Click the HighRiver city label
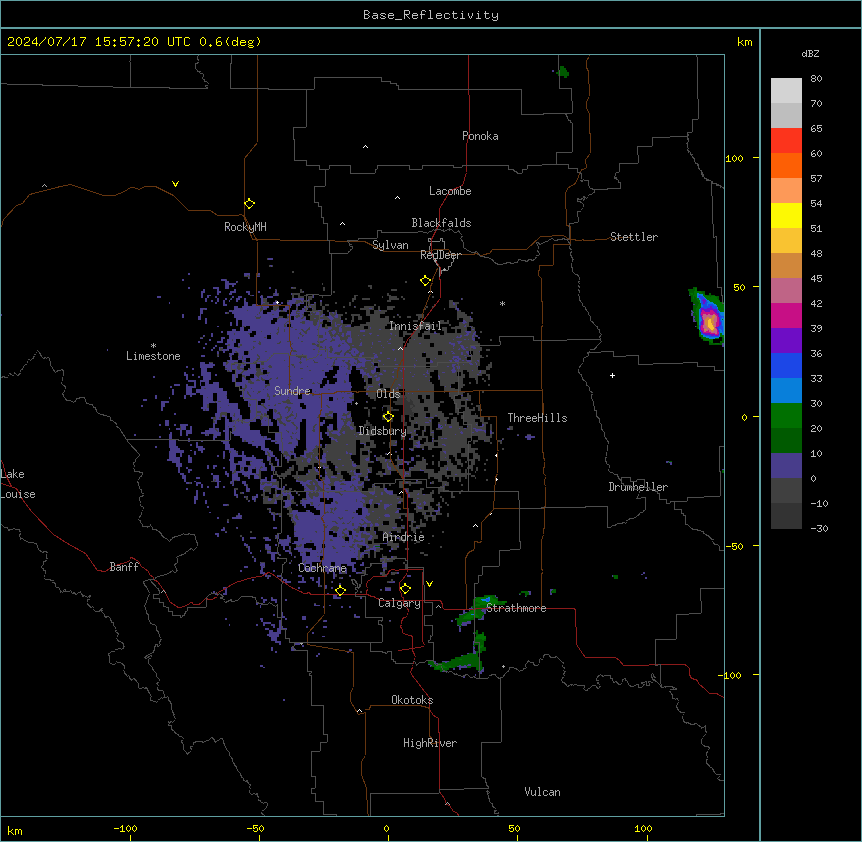Viewport: 862px width, 842px height. [x=430, y=743]
